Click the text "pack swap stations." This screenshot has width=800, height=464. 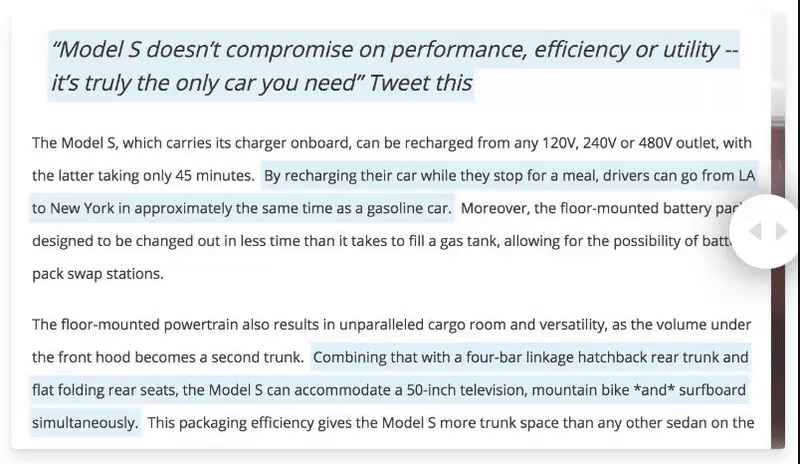pos(98,274)
